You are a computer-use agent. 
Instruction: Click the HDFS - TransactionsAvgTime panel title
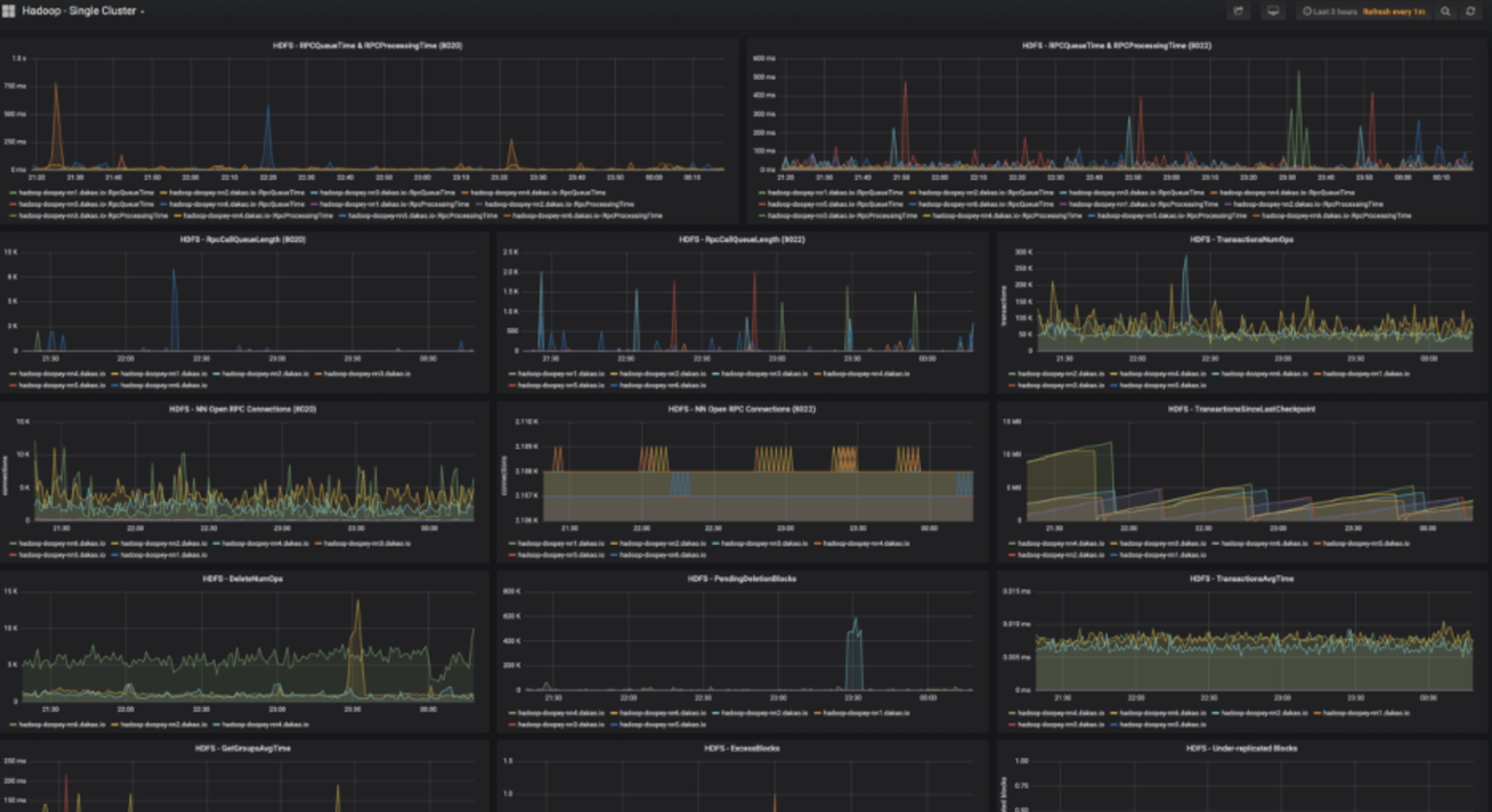(1241, 579)
